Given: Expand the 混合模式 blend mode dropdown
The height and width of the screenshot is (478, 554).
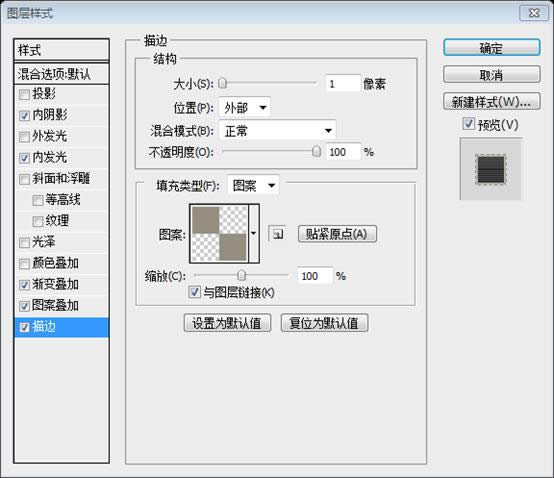Looking at the screenshot, I should [277, 131].
